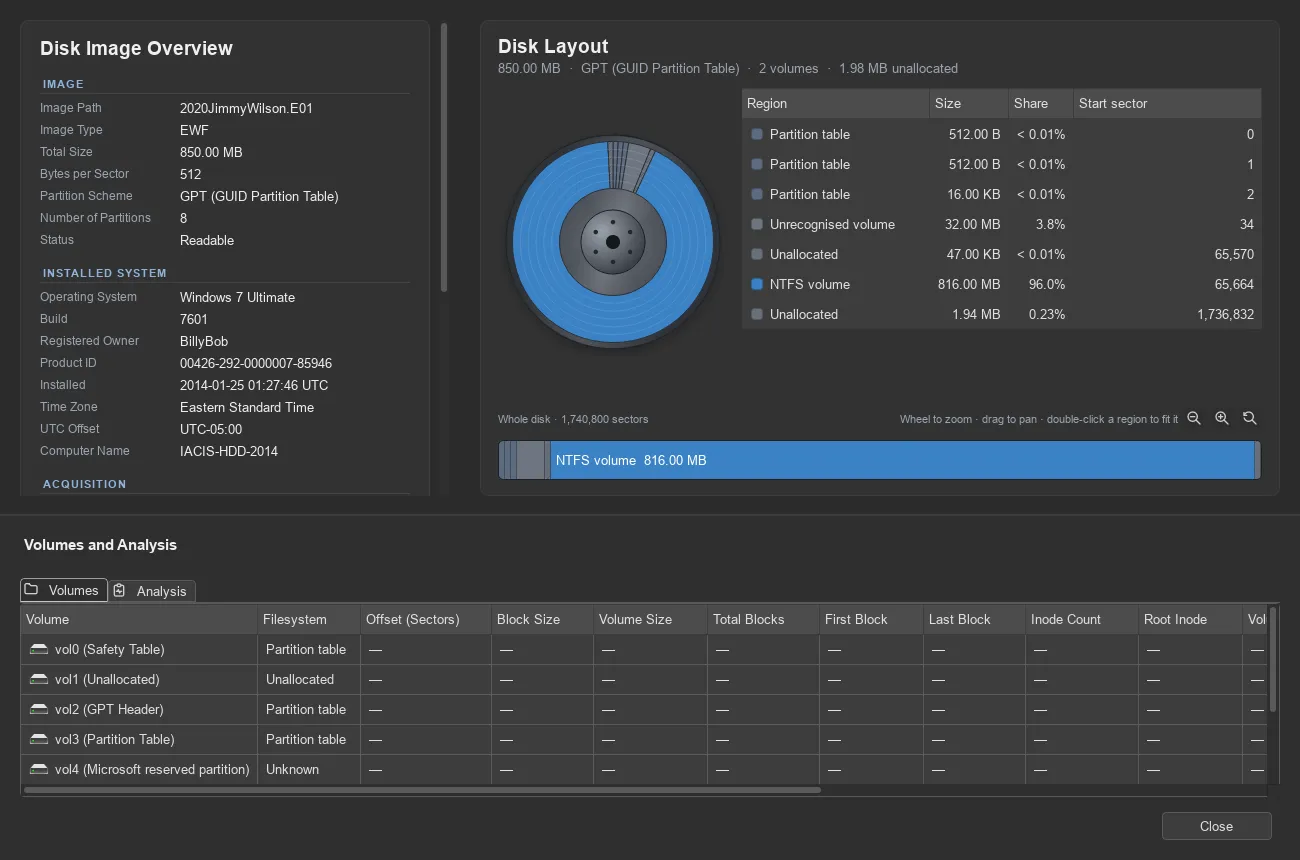This screenshot has height=860, width=1300.
Task: Click the clipboard icon on Analysis tab
Action: 119,591
